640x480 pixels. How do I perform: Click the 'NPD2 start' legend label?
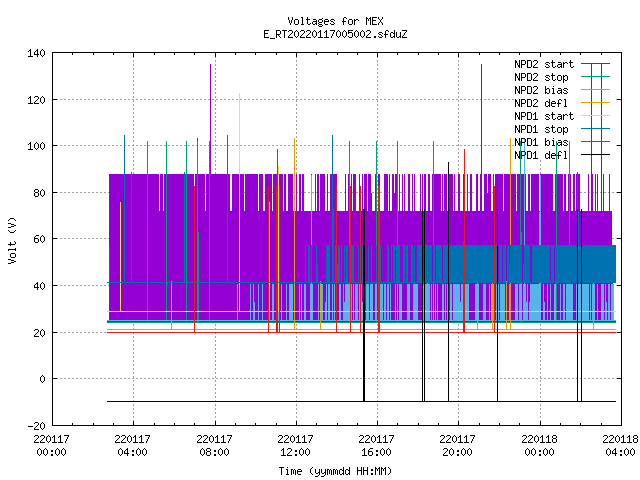[x=544, y=64]
